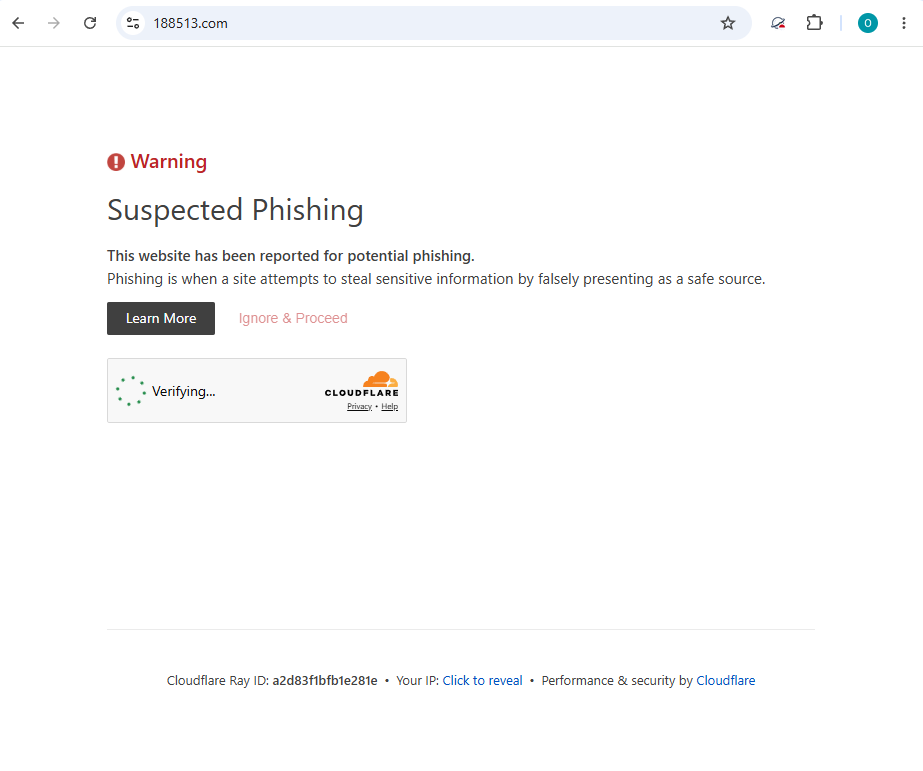Open the site information icon beside the URL

(133, 23)
